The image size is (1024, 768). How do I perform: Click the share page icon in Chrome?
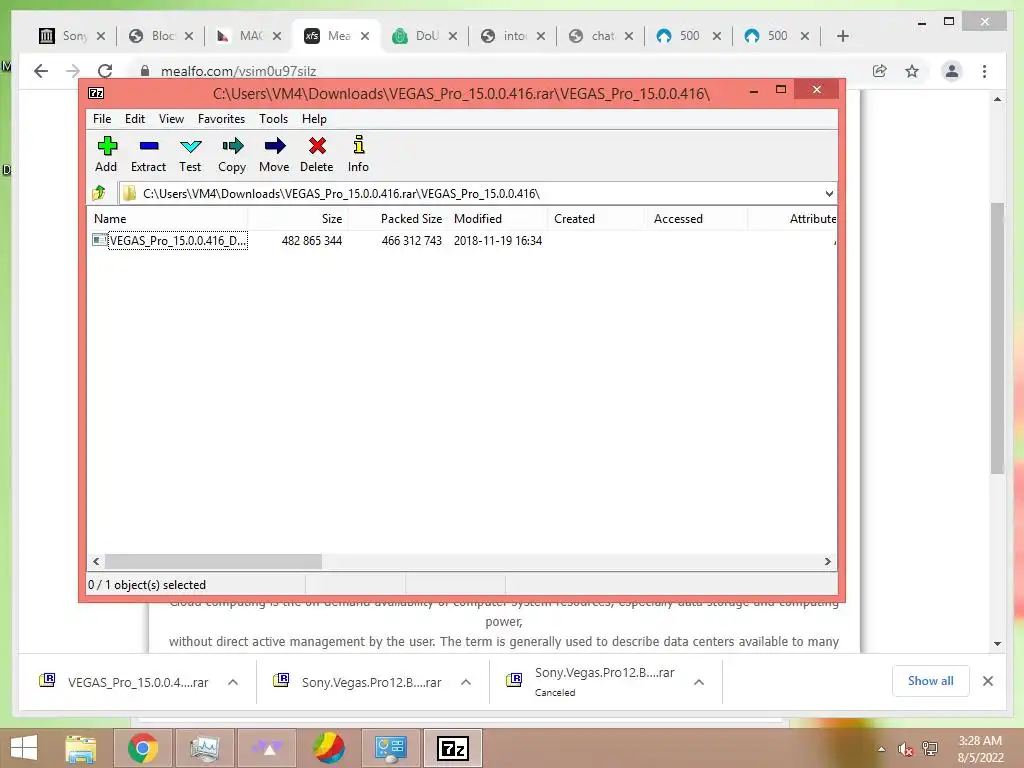point(880,71)
